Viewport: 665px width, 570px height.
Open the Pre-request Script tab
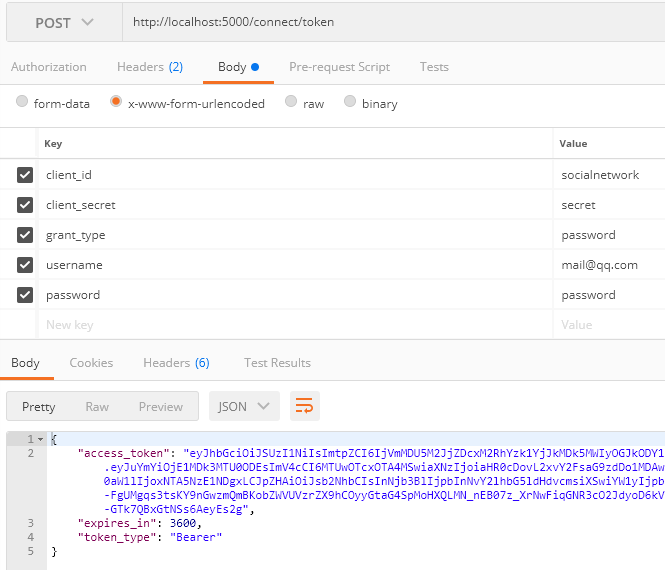(x=339, y=67)
